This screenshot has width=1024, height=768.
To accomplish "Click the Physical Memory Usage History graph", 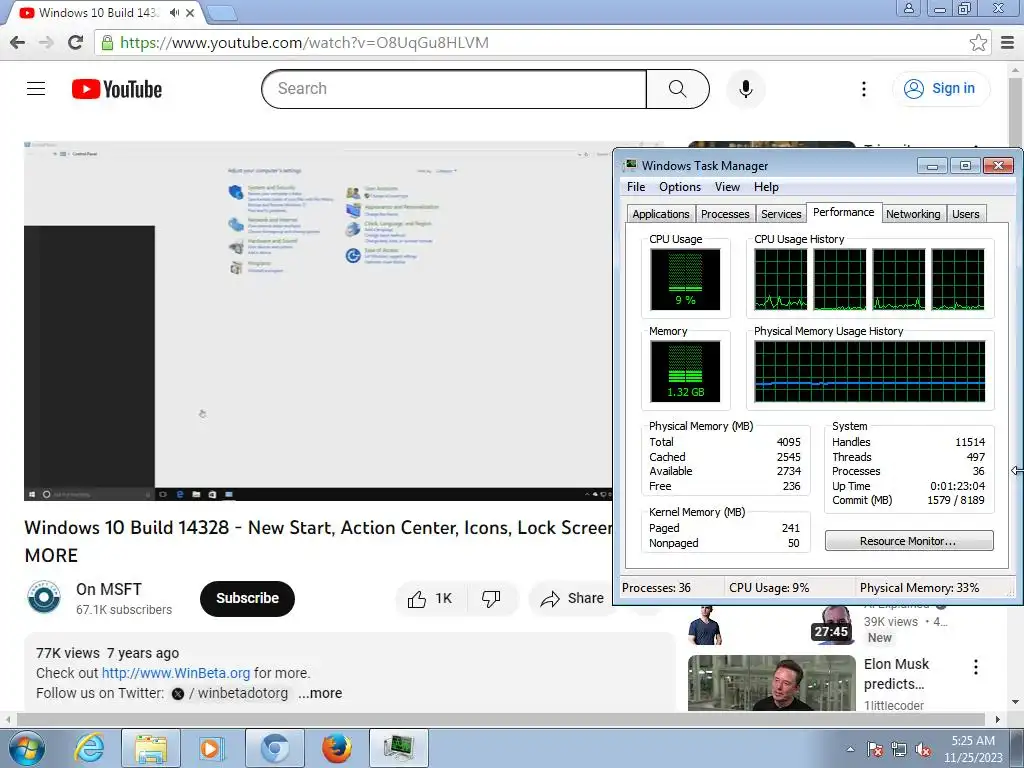I will [870, 372].
